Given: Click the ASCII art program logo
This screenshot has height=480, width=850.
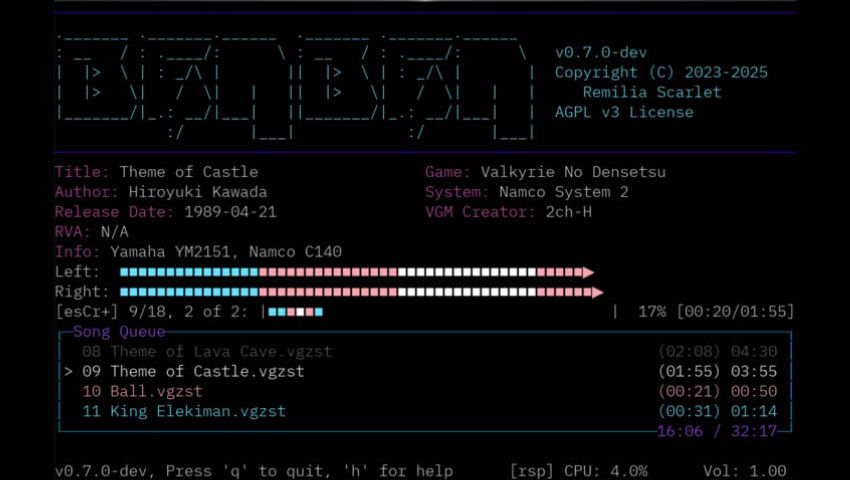Looking at the screenshot, I should pyautogui.click(x=296, y=87).
